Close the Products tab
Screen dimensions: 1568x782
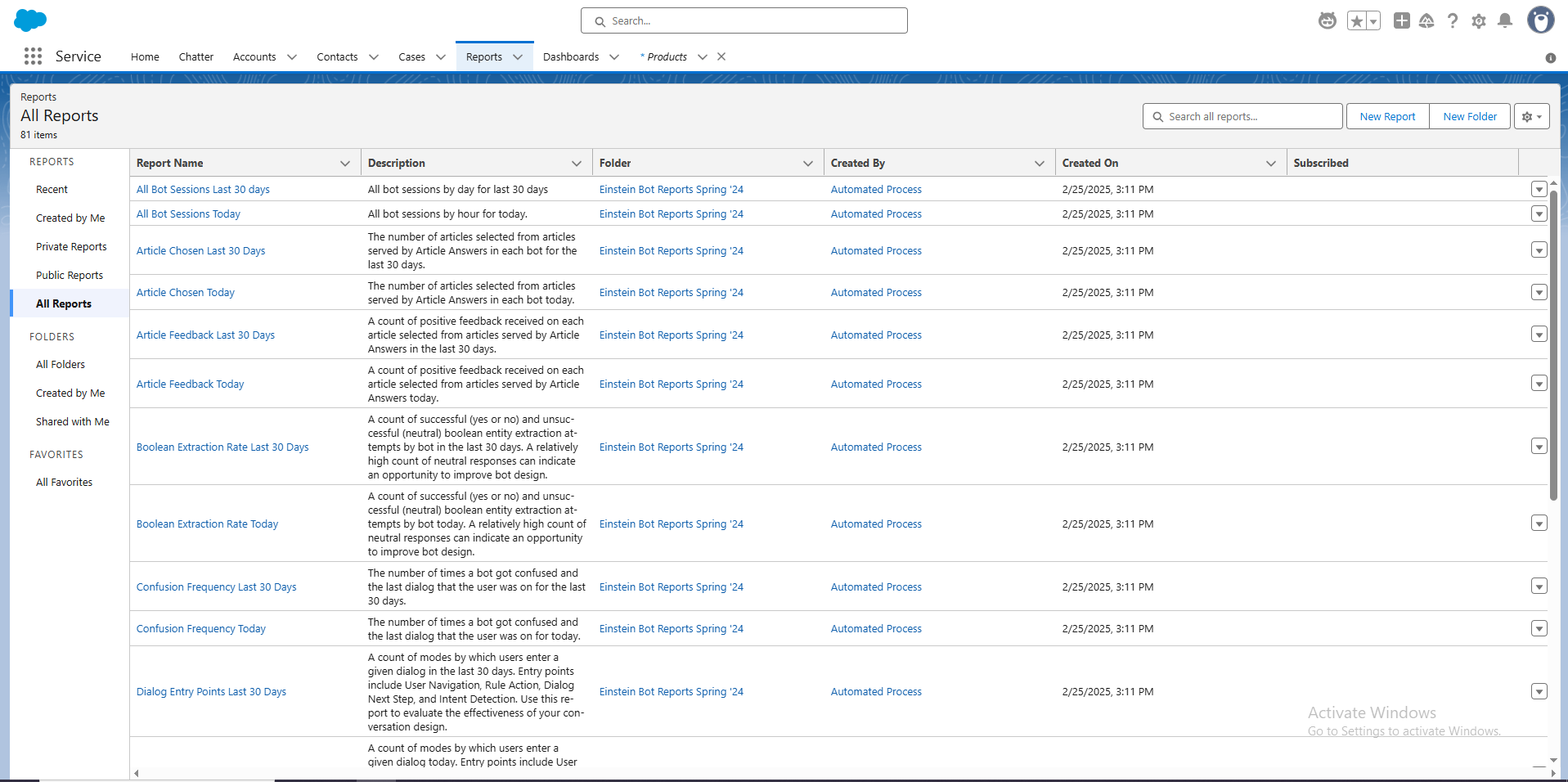[721, 56]
